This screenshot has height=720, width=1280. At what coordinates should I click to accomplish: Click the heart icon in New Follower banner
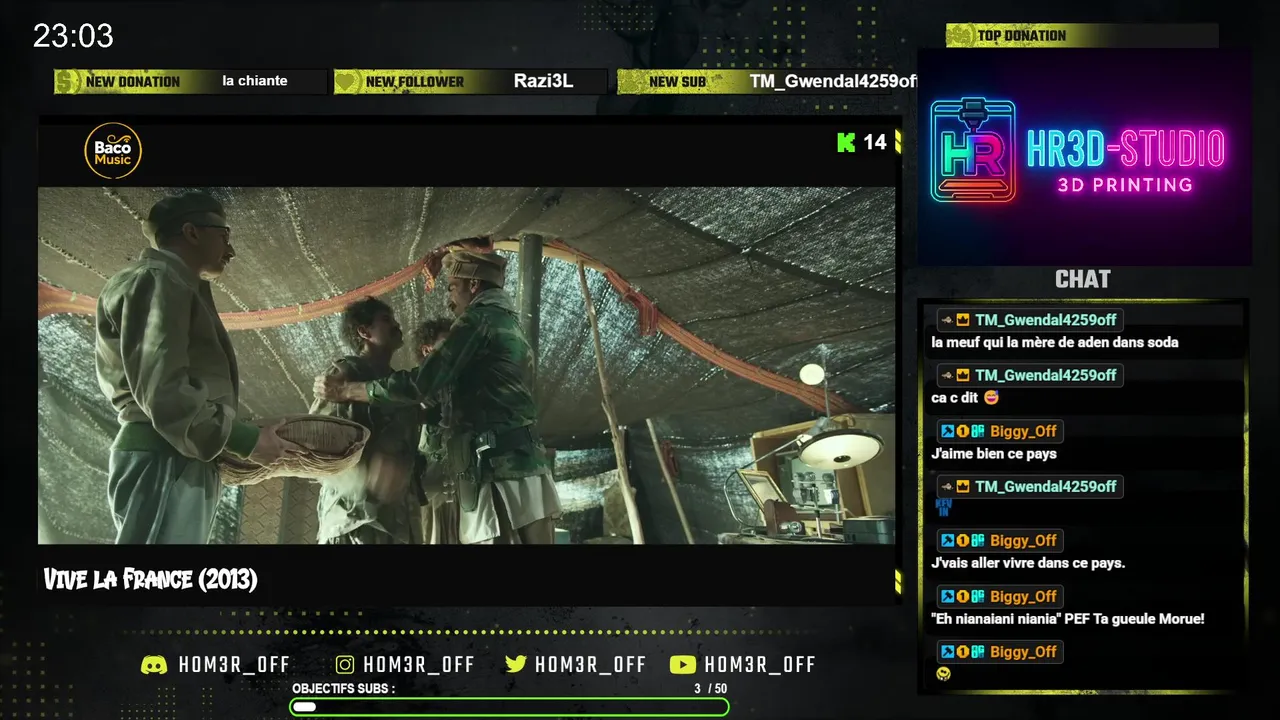pyautogui.click(x=347, y=82)
